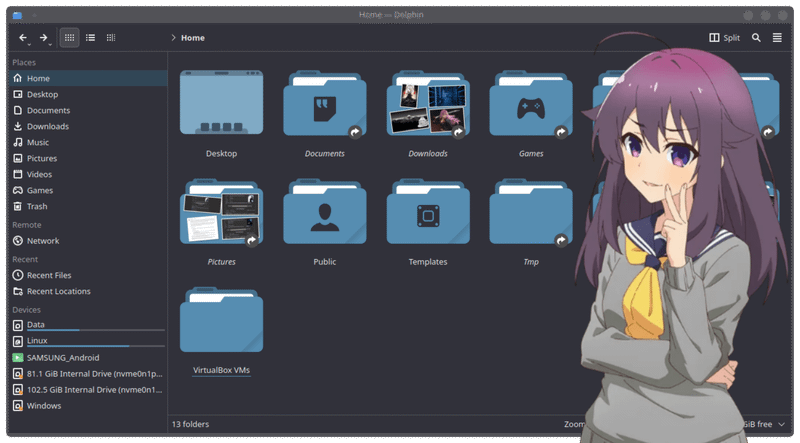Switch to Details view mode
Screen dimensions: 800x443
click(x=111, y=38)
